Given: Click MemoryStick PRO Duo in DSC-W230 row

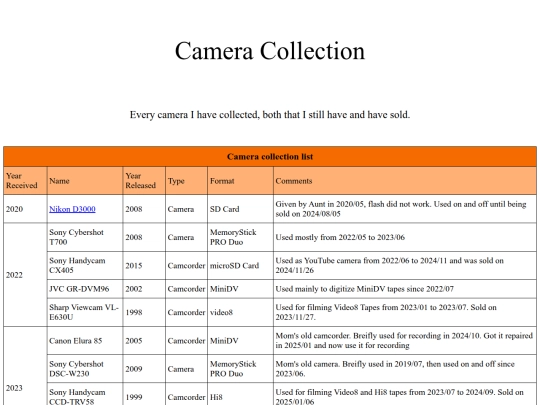Looking at the screenshot, I should click(x=240, y=369).
